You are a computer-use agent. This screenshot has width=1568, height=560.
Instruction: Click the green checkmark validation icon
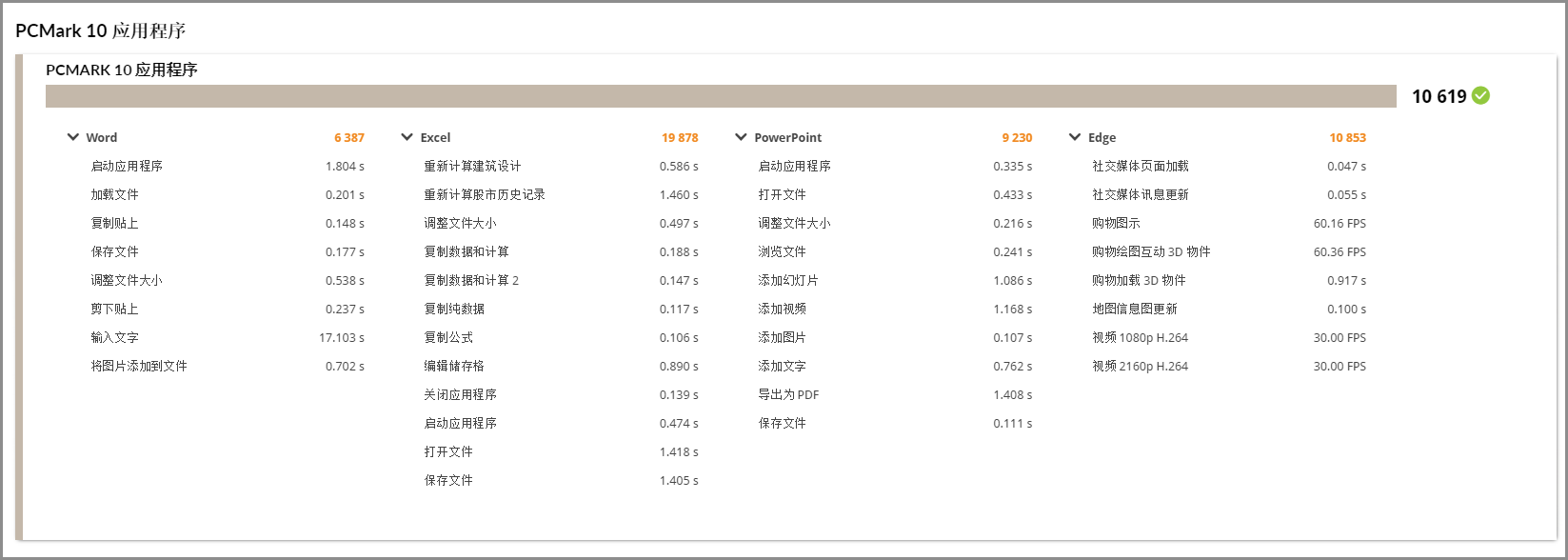point(1480,95)
